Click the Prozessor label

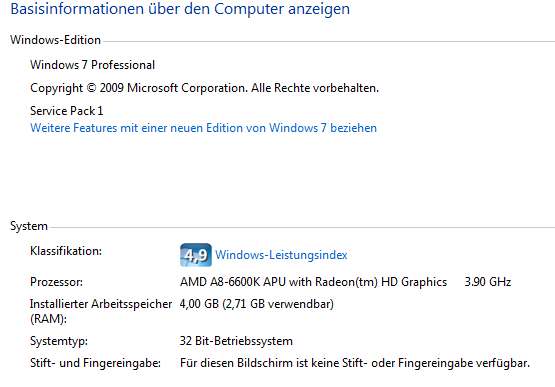click(x=56, y=282)
